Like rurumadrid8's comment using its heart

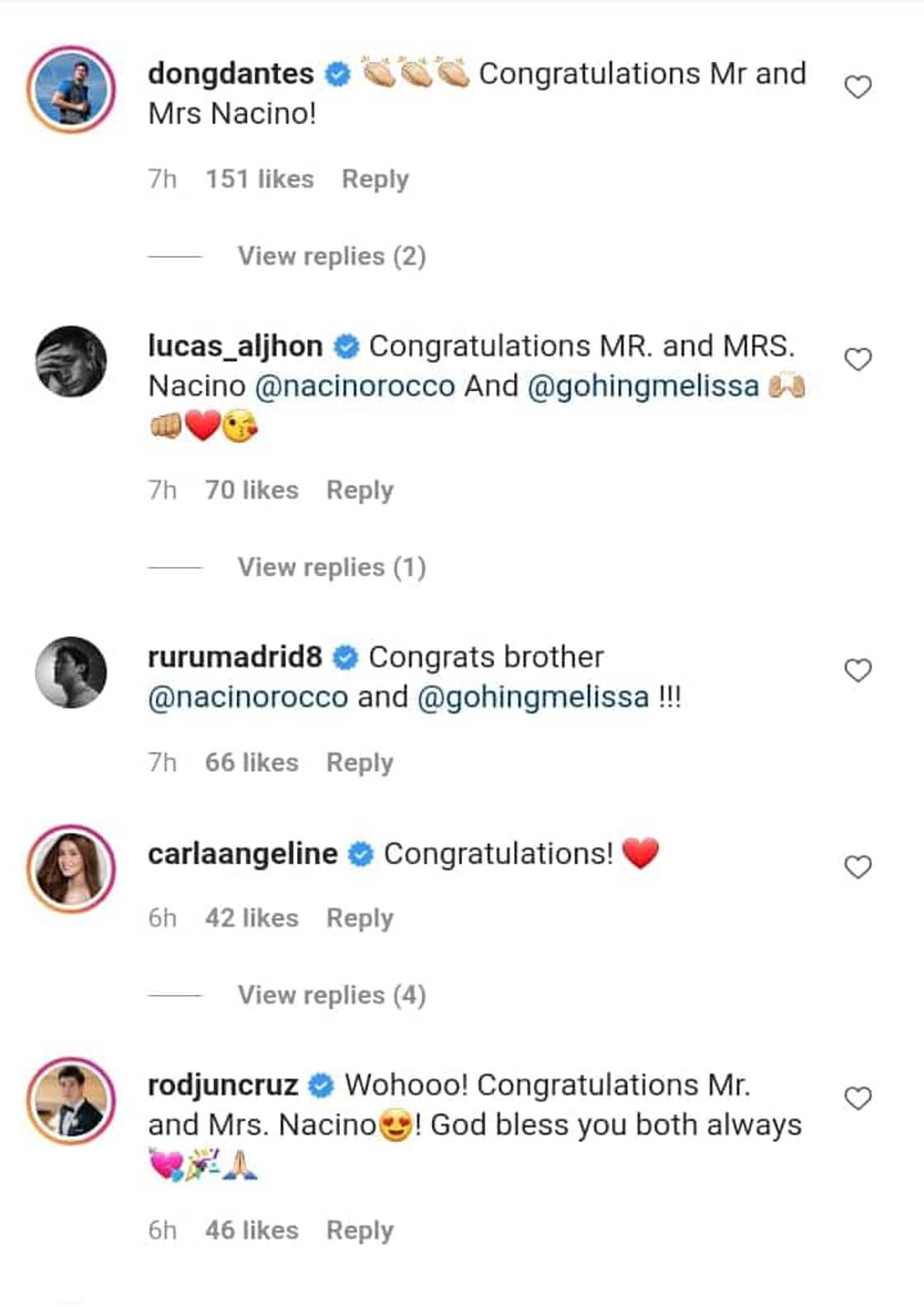(858, 670)
